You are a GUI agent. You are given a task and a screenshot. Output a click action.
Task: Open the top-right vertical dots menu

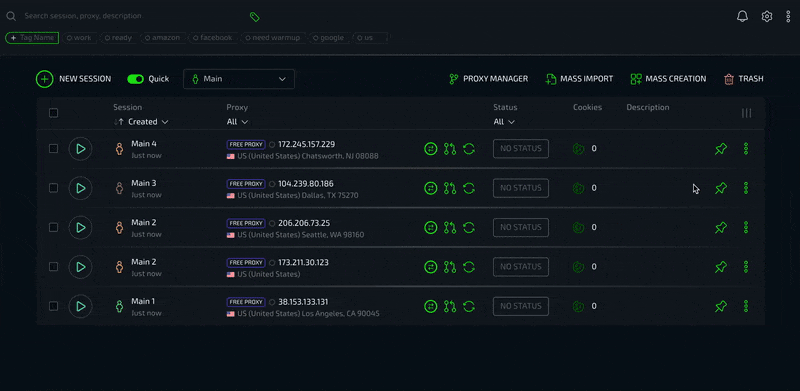(788, 16)
